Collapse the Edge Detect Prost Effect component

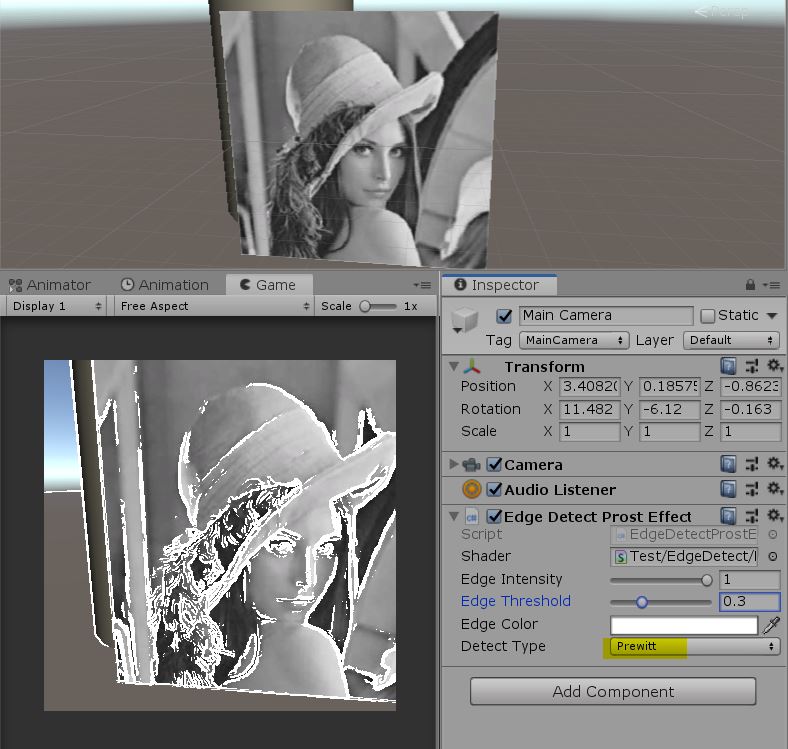click(454, 516)
